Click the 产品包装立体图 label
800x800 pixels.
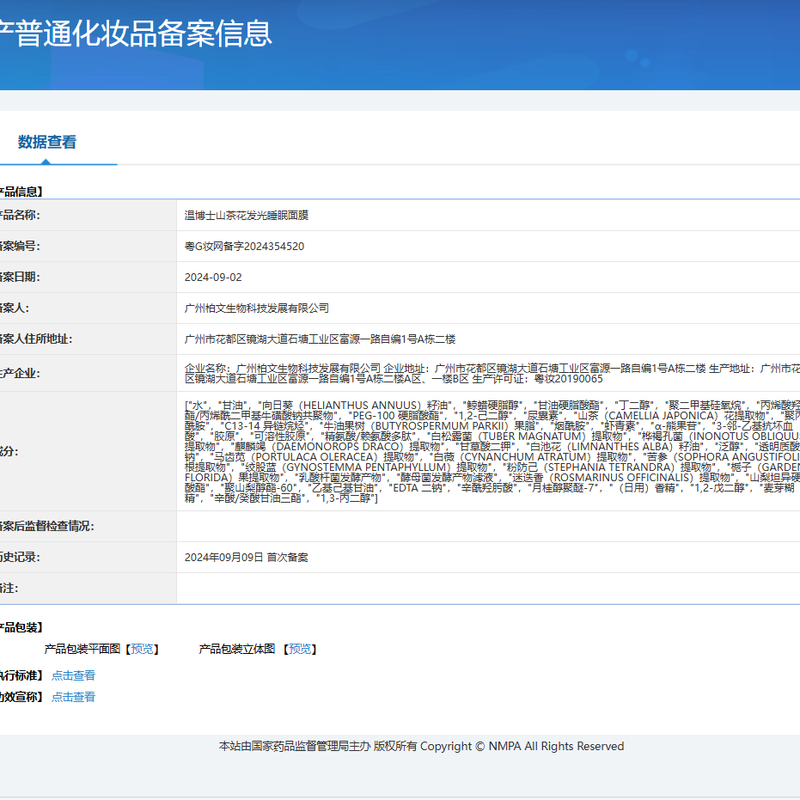(x=237, y=649)
